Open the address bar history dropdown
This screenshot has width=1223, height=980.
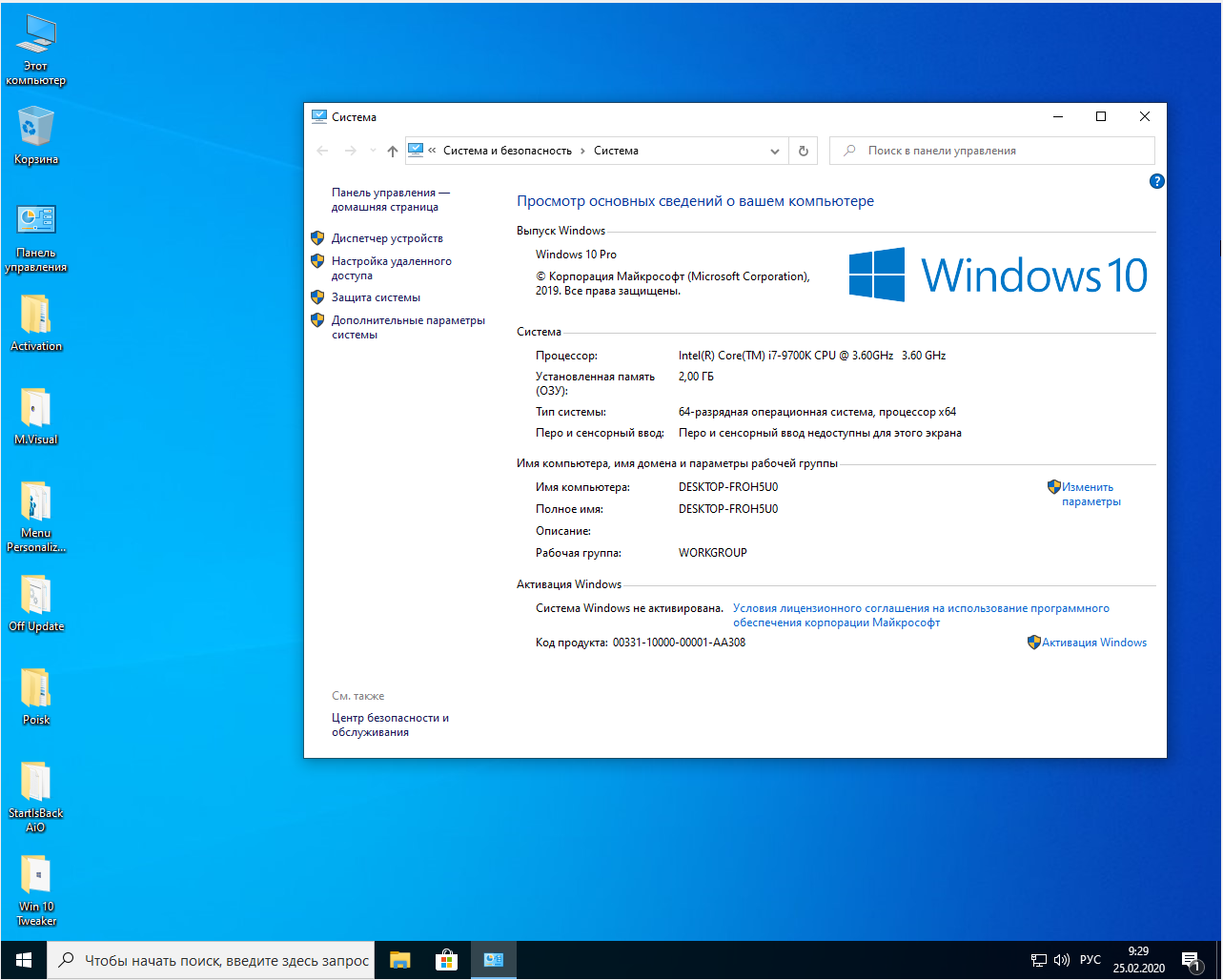pyautogui.click(x=775, y=151)
